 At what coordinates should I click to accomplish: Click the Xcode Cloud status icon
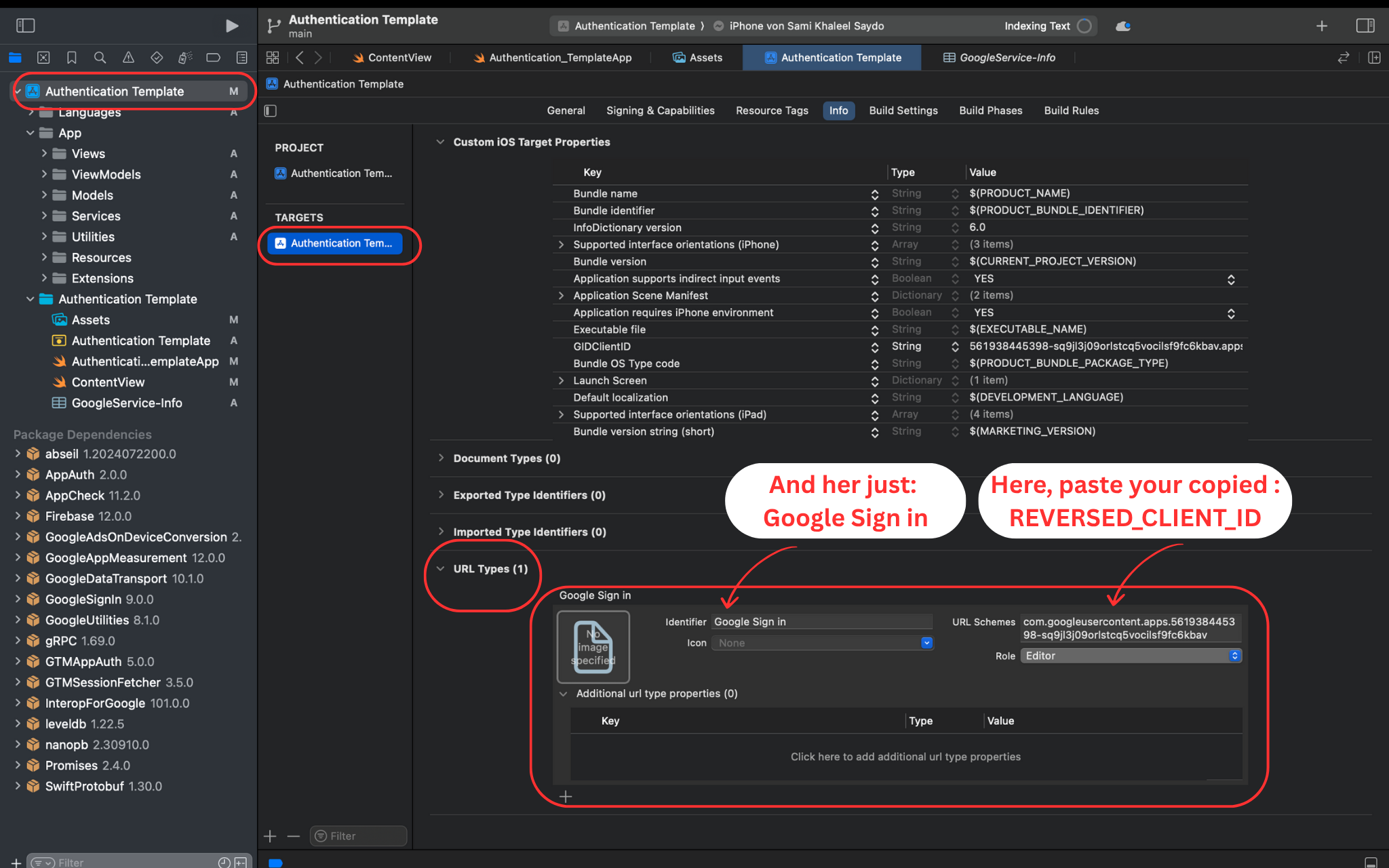[1123, 26]
